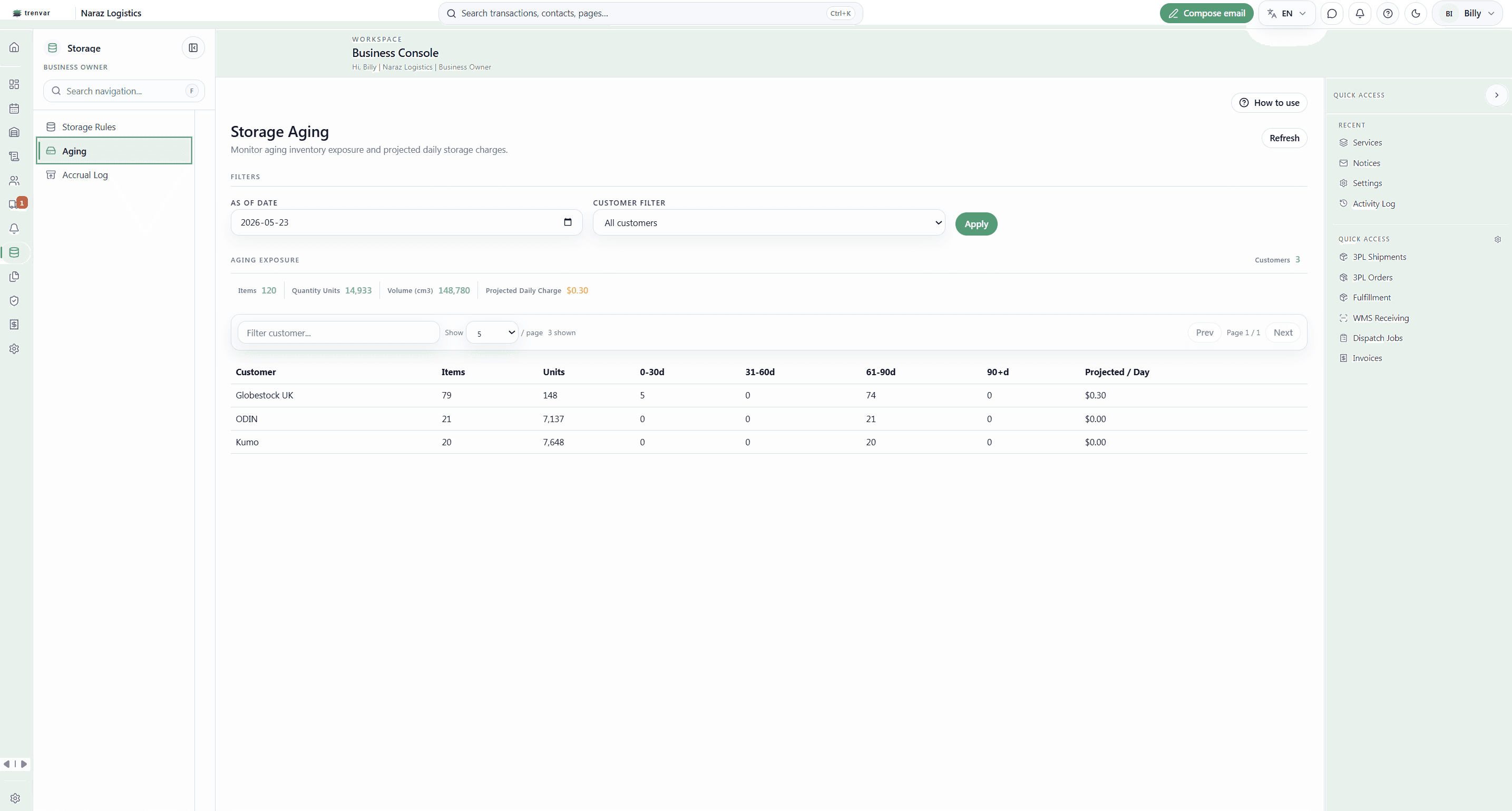The image size is (1512, 811).
Task: Click the How to use button
Action: point(1269,103)
